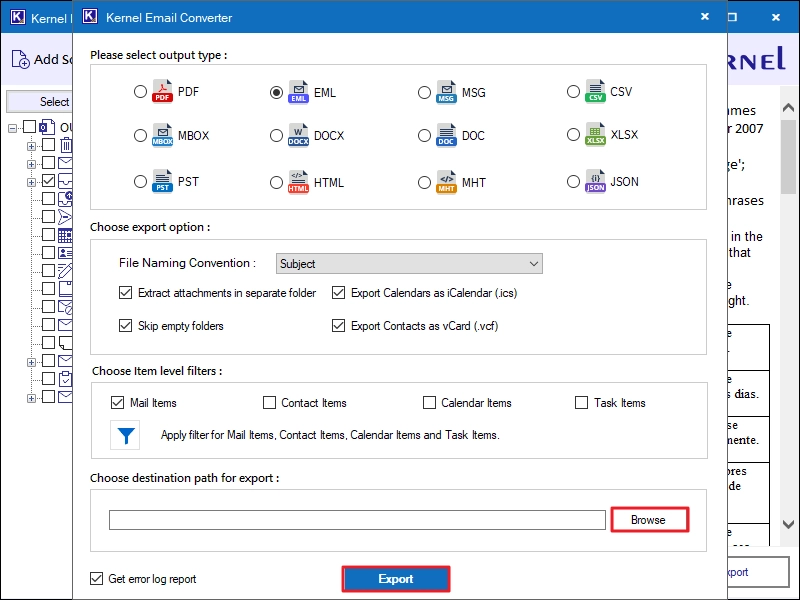Screen dimensions: 800x600
Task: Check the calendar folder checkbox in tree
Action: pos(48,235)
